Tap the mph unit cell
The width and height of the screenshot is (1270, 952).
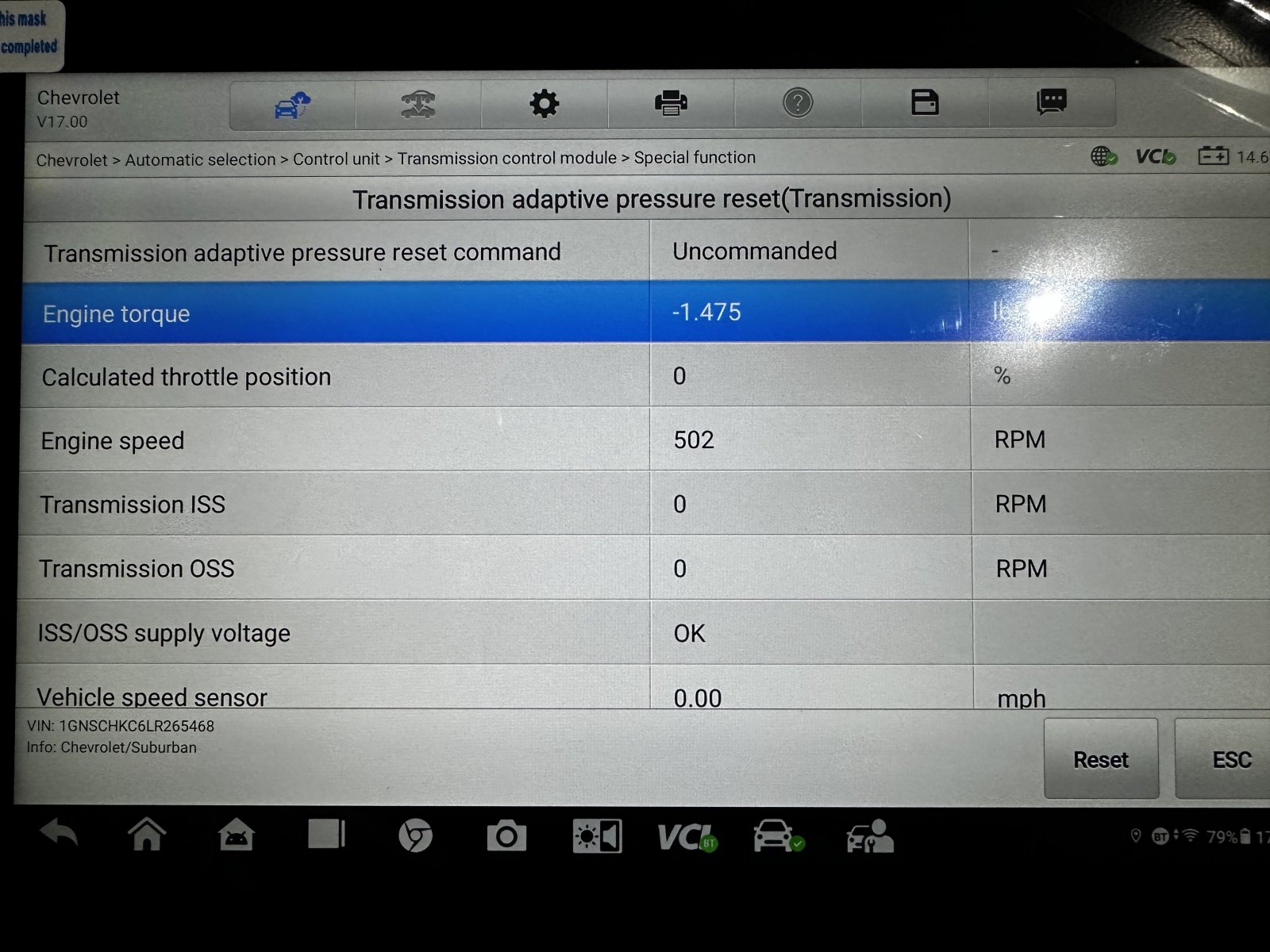pyautogui.click(x=1122, y=688)
